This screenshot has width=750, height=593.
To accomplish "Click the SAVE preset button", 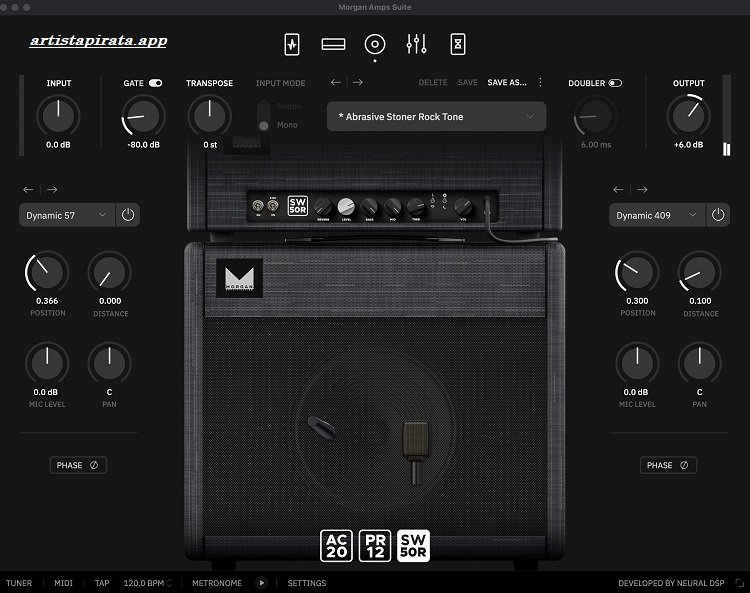I will pos(467,82).
